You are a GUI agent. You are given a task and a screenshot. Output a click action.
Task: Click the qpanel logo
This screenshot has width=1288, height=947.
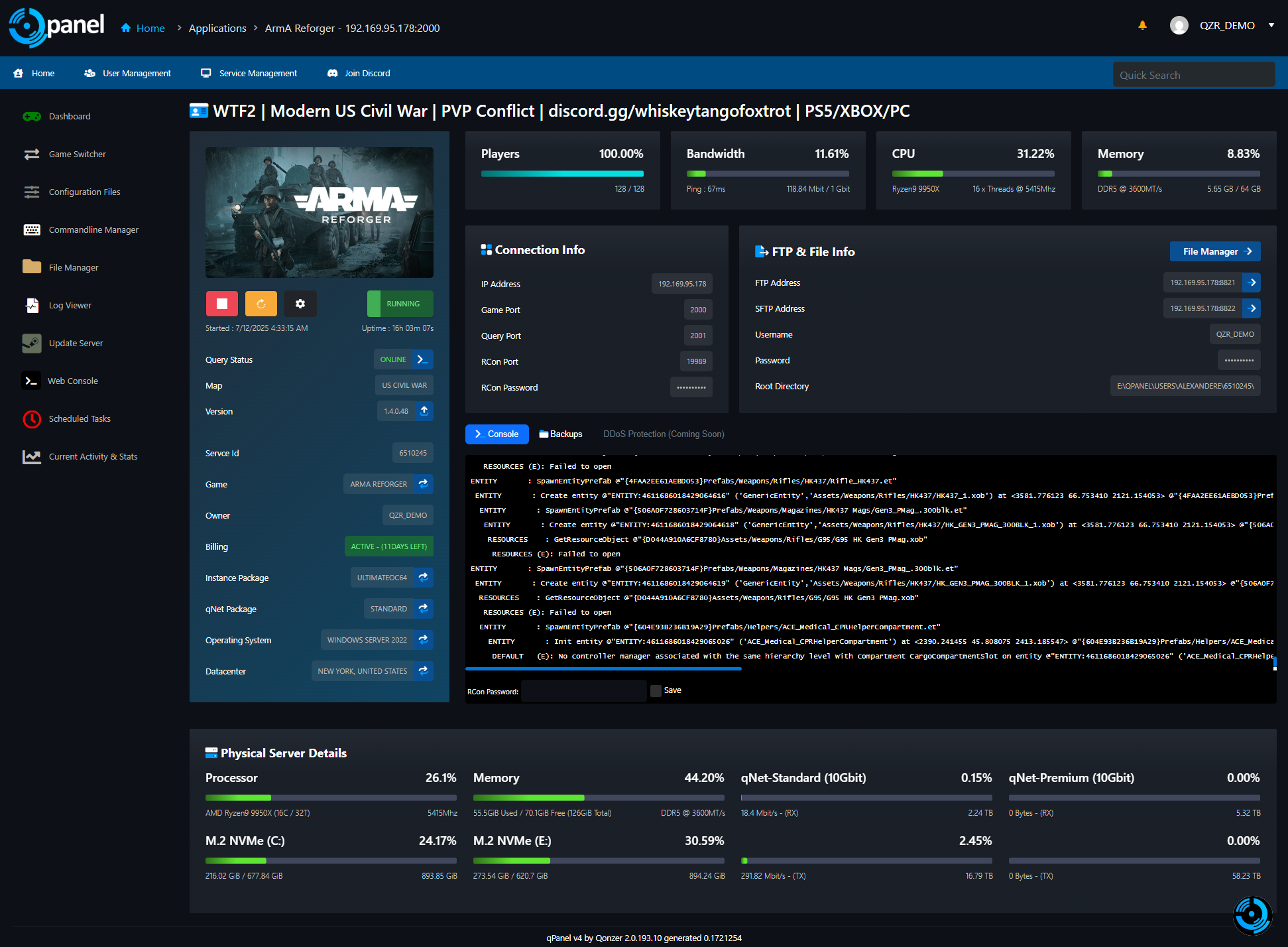(56, 27)
